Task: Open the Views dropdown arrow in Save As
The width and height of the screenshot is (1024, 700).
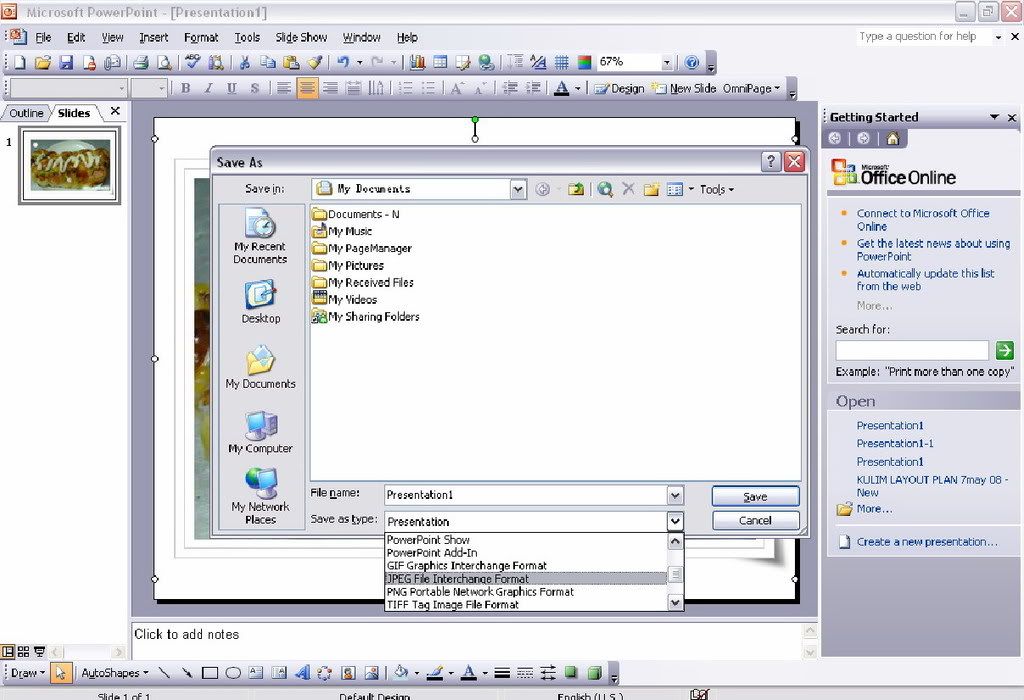Action: click(691, 189)
